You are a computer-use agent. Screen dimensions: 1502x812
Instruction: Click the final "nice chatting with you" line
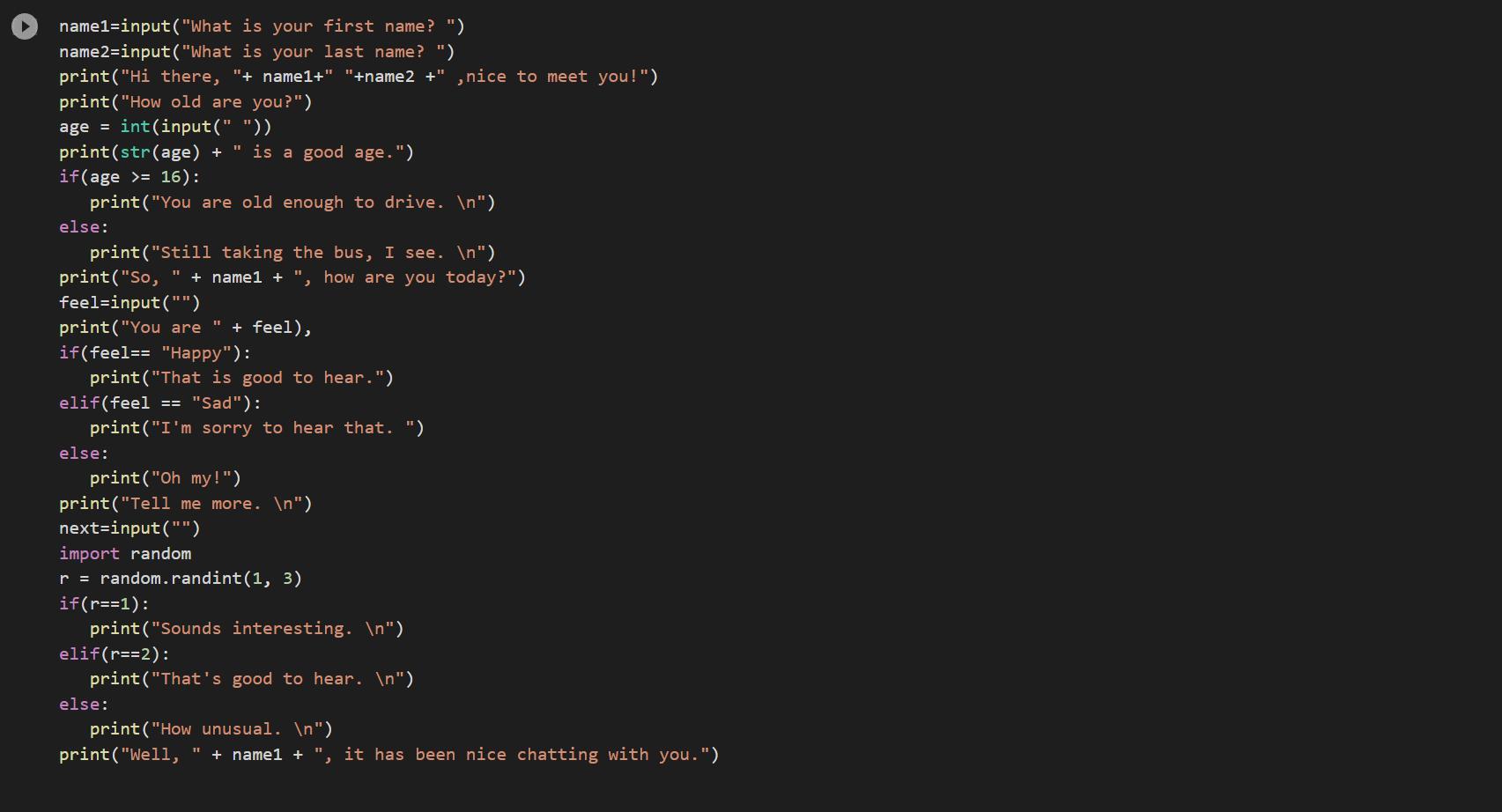388,755
